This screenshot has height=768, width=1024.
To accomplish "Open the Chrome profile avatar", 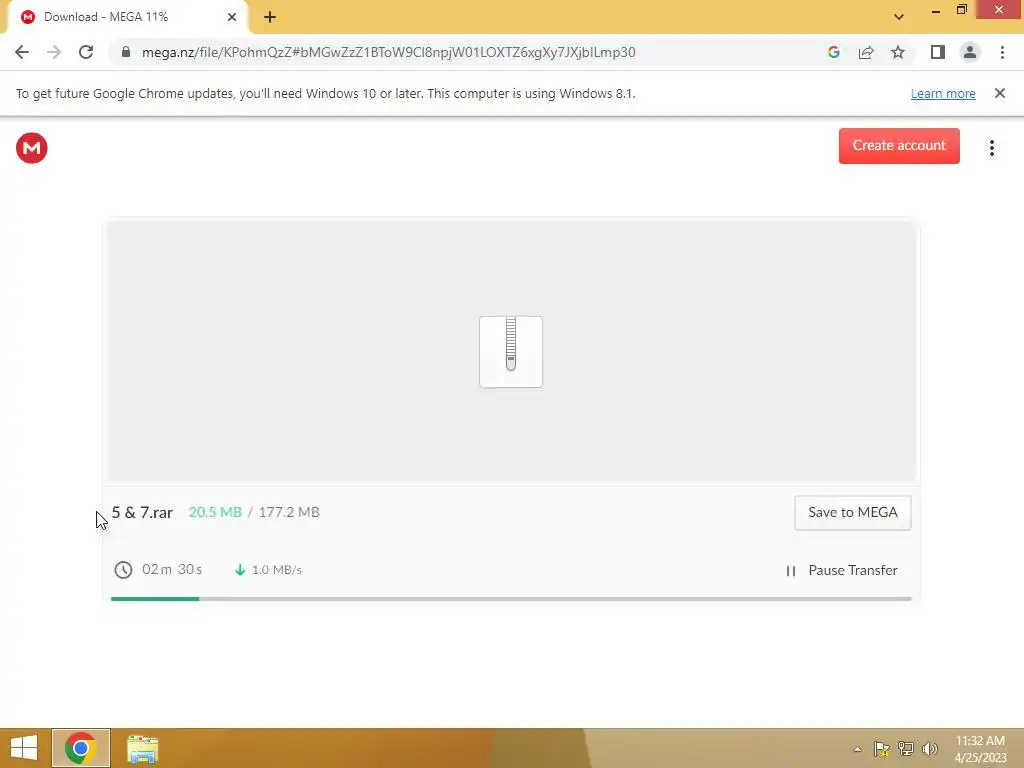I will pos(970,52).
